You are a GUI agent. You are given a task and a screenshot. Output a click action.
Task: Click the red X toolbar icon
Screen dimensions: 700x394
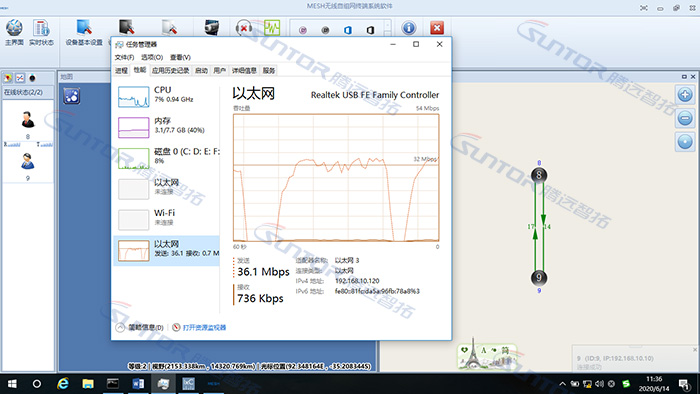[x=437, y=28]
